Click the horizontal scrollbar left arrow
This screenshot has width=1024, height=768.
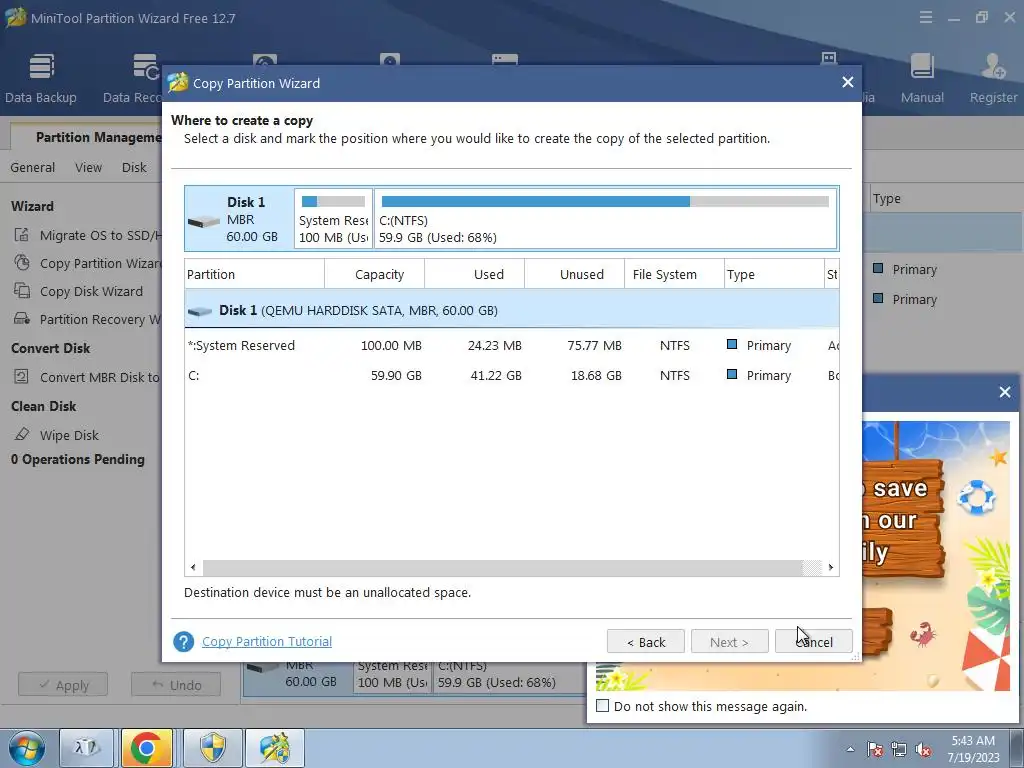click(193, 567)
